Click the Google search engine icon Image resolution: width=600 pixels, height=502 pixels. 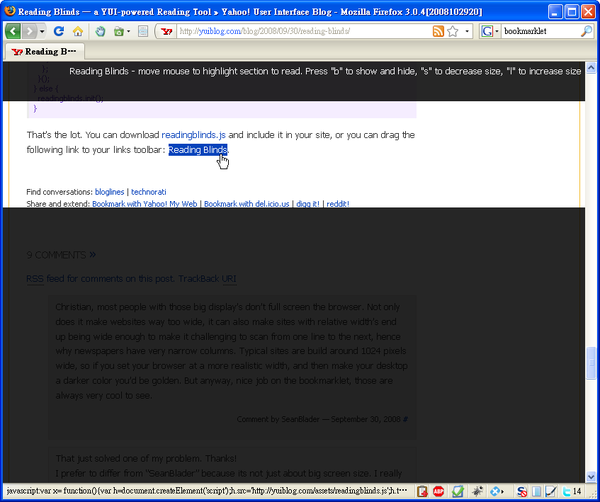pos(487,31)
